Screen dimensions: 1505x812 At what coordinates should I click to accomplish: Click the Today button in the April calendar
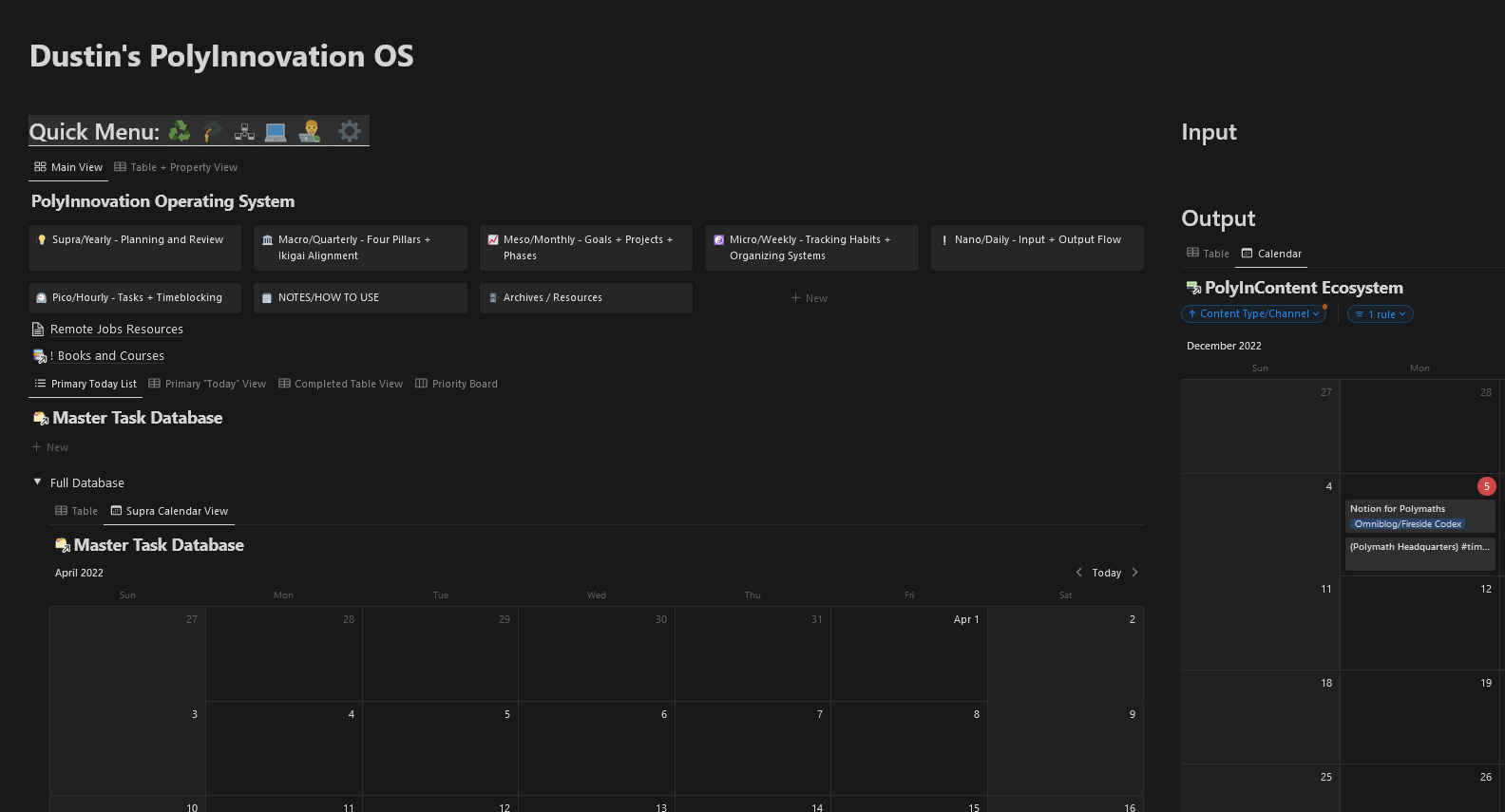pos(1106,573)
